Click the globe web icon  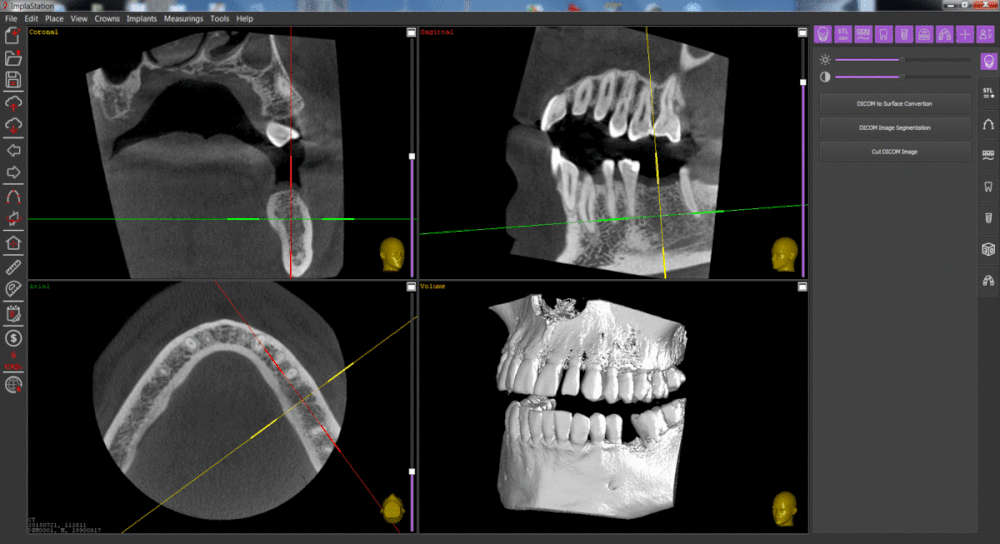point(13,385)
